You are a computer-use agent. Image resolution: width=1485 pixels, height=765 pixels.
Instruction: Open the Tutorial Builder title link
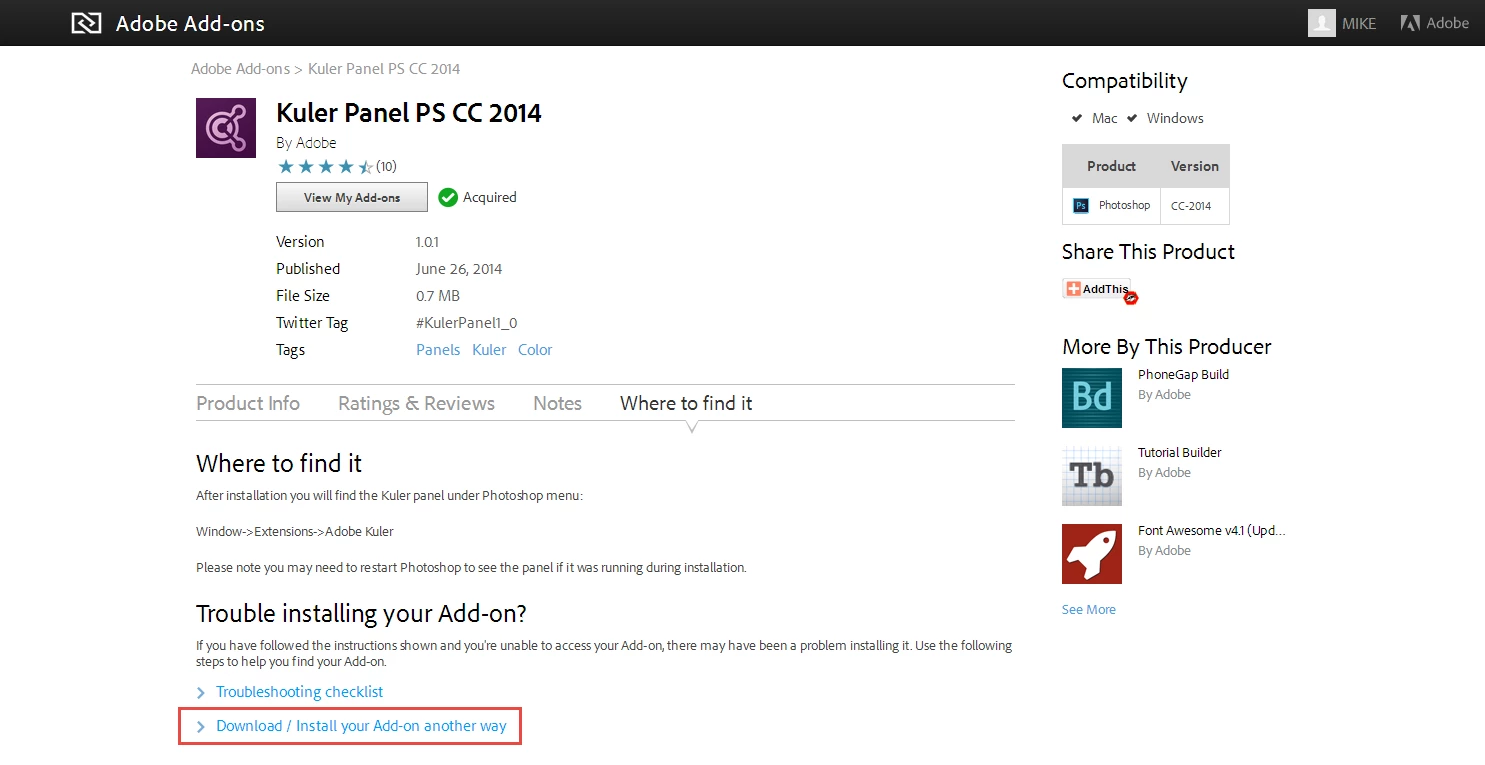coord(1180,453)
